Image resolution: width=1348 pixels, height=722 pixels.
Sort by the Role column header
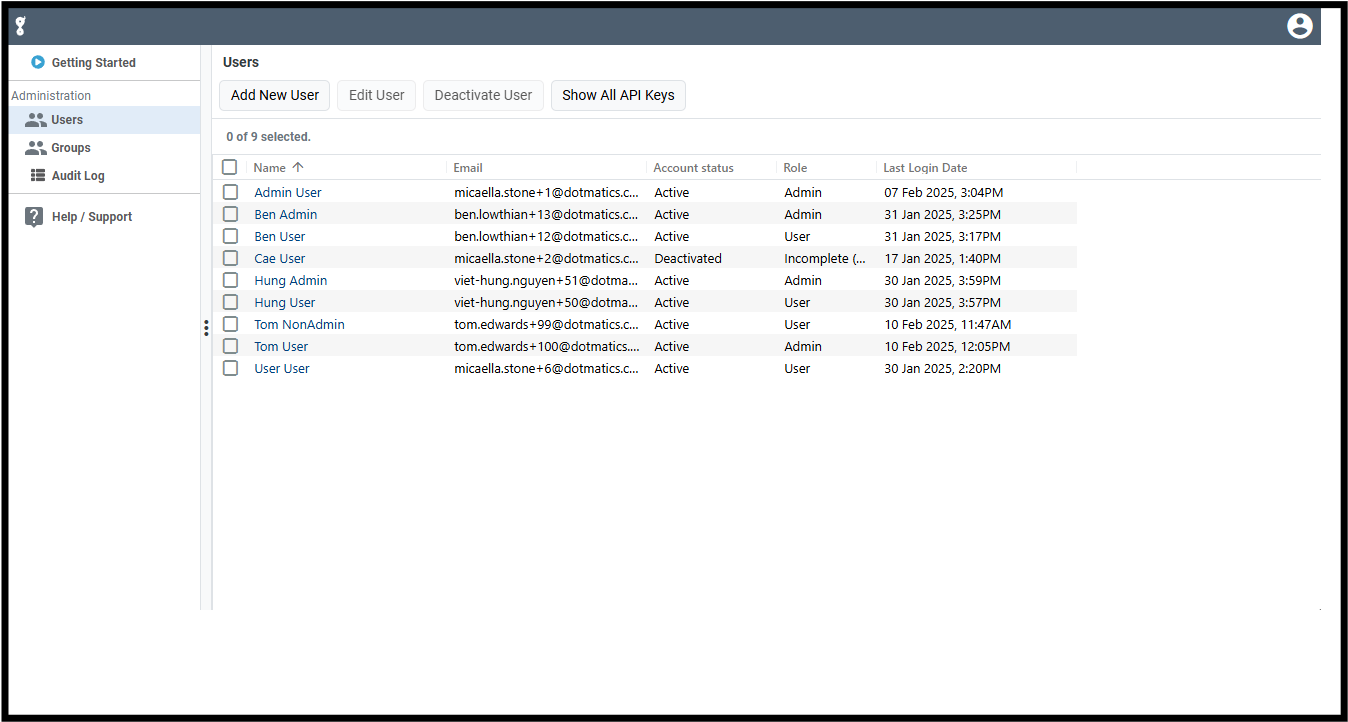[x=795, y=168]
